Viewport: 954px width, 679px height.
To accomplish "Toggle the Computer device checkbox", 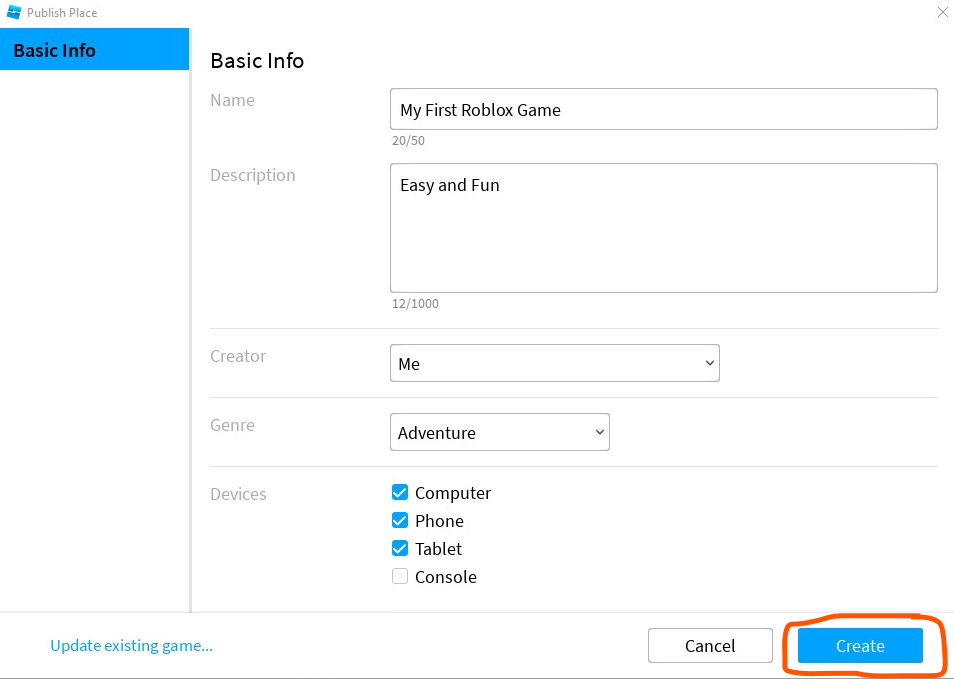I will click(400, 492).
